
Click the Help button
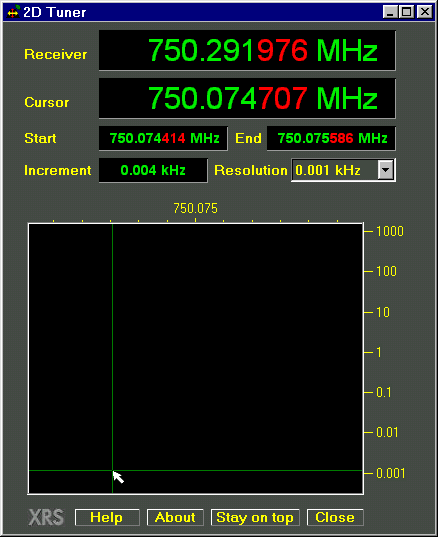point(107,517)
